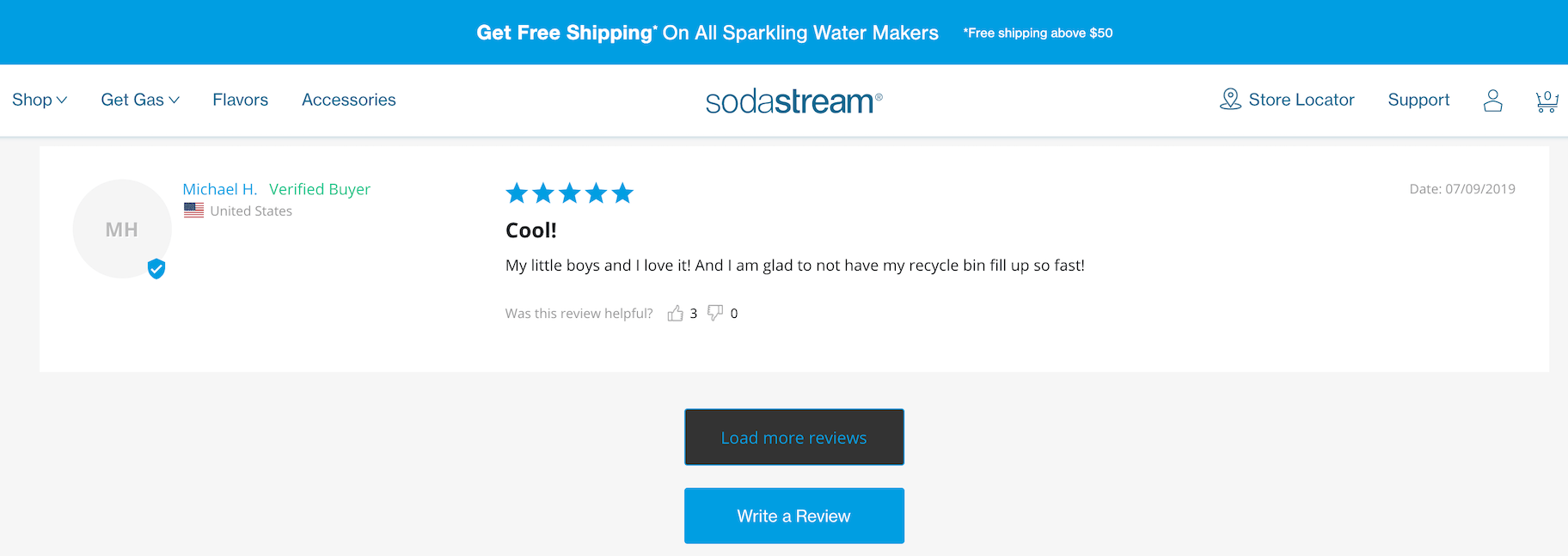This screenshot has height=556, width=1568.
Task: Open the shopping cart icon
Action: click(x=1547, y=101)
